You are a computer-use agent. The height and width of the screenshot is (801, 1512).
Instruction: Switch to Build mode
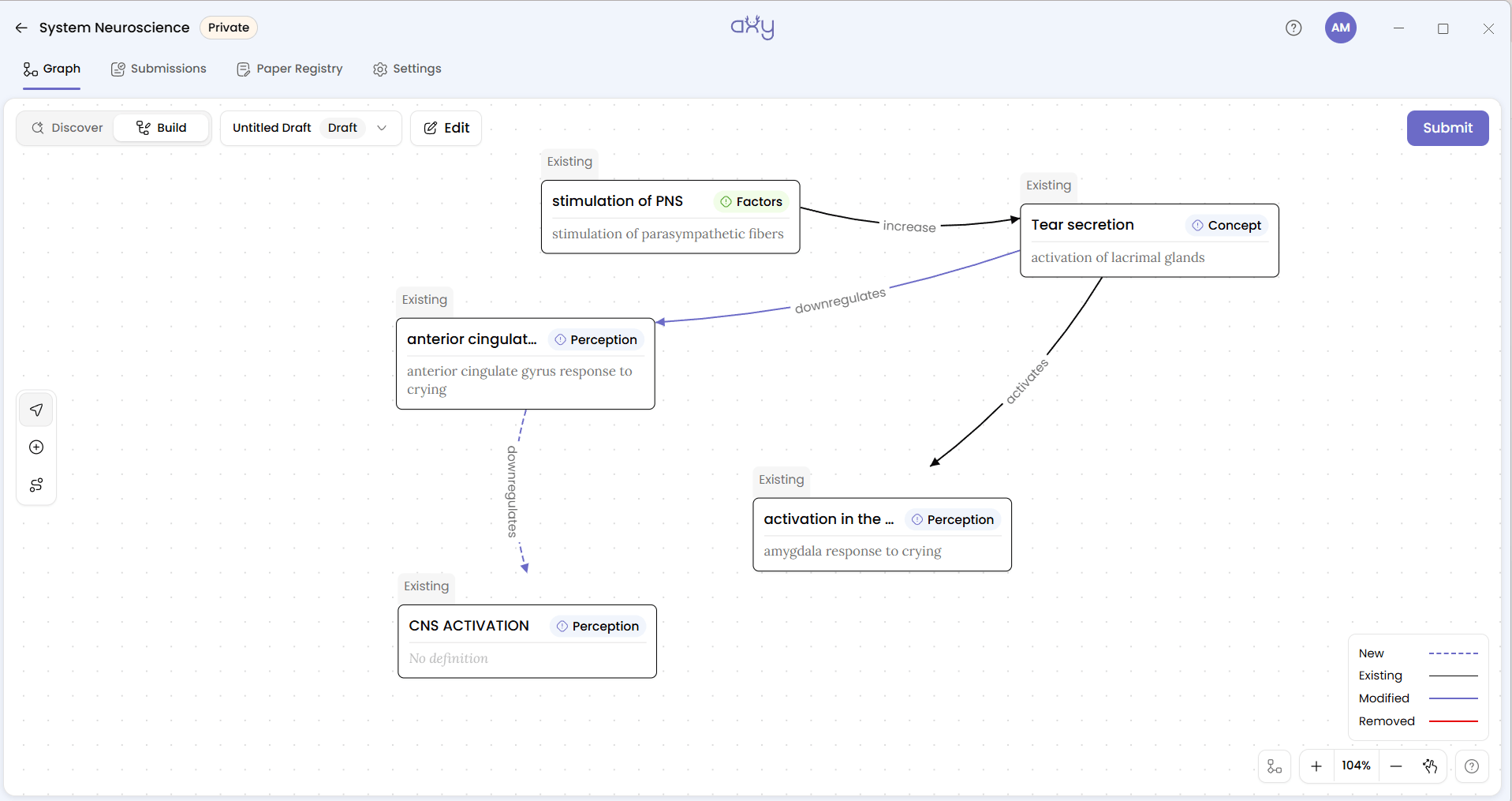pos(162,128)
